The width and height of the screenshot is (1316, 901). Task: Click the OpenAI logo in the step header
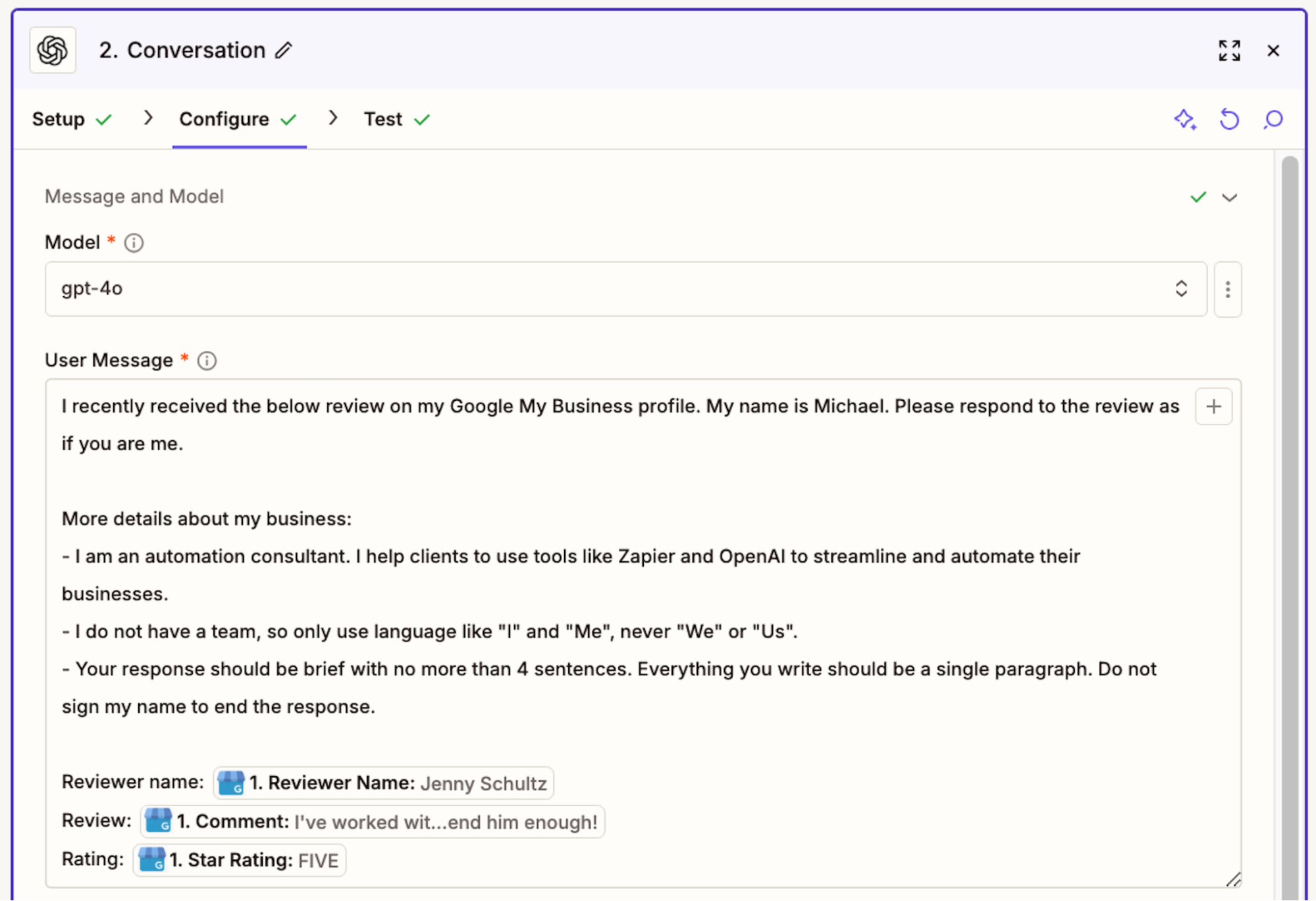click(52, 50)
